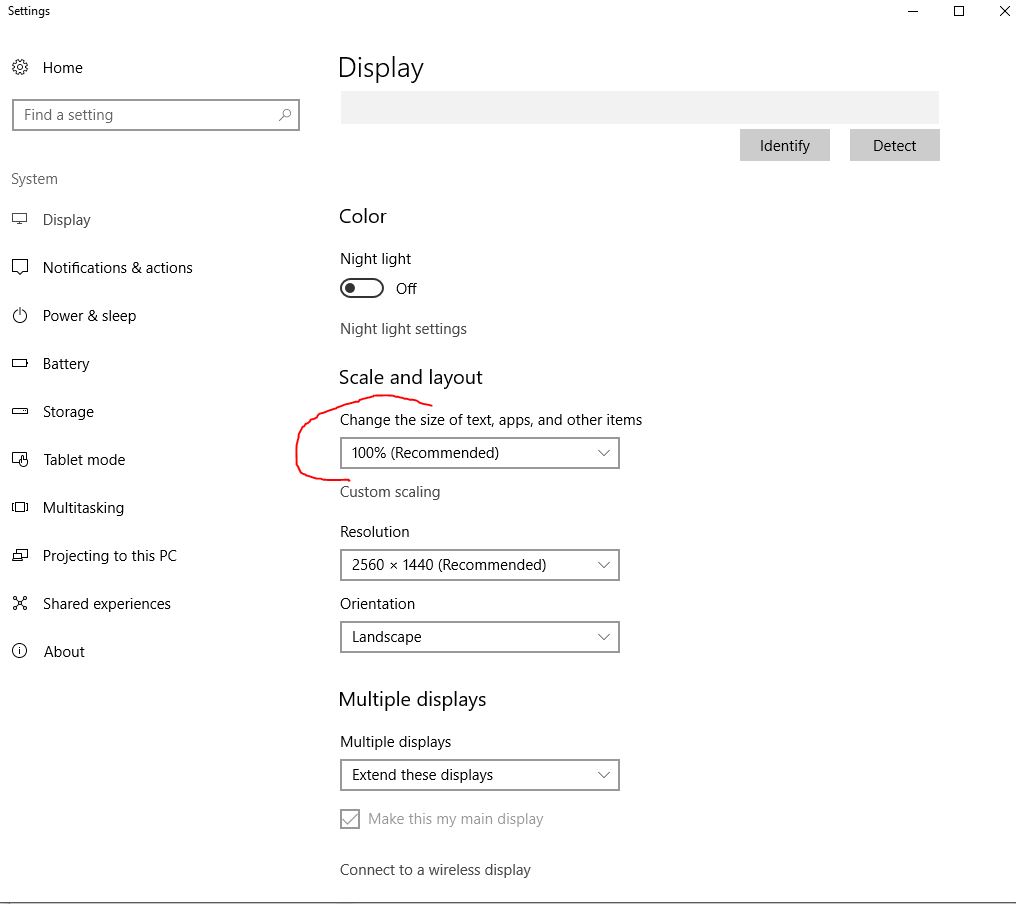
Task: Select the Battery icon in sidebar
Action: pyautogui.click(x=20, y=363)
